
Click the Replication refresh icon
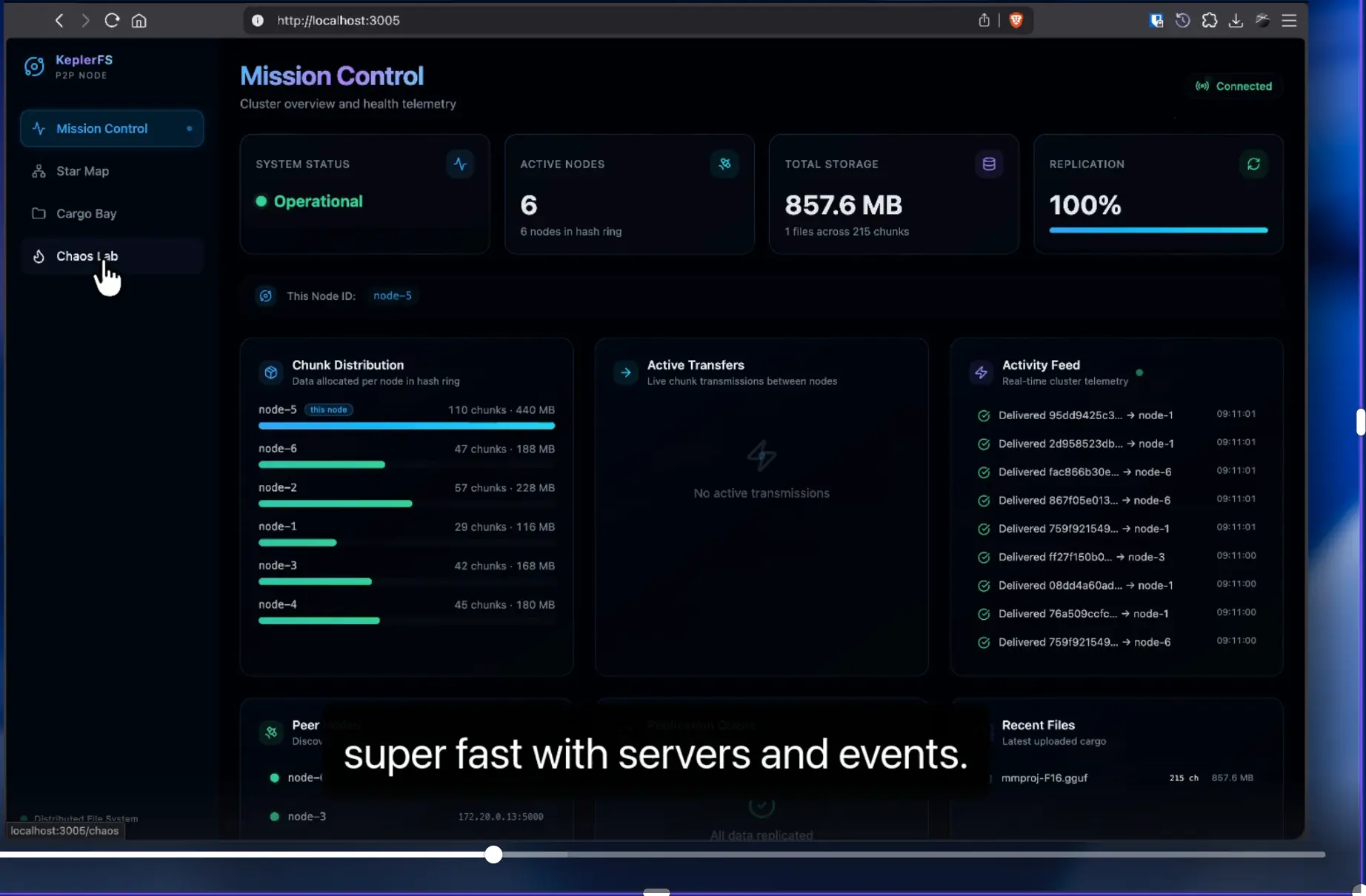[x=1253, y=164]
